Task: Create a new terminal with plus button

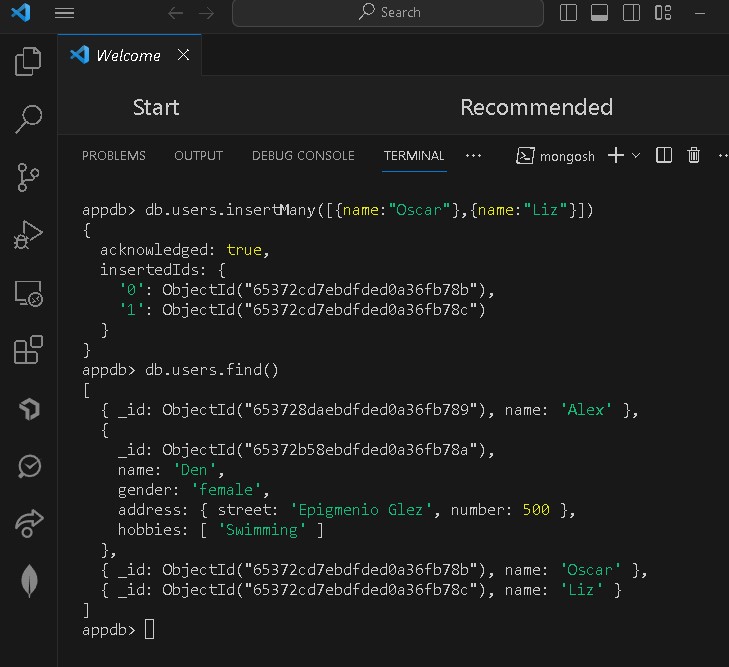Action: (x=616, y=155)
